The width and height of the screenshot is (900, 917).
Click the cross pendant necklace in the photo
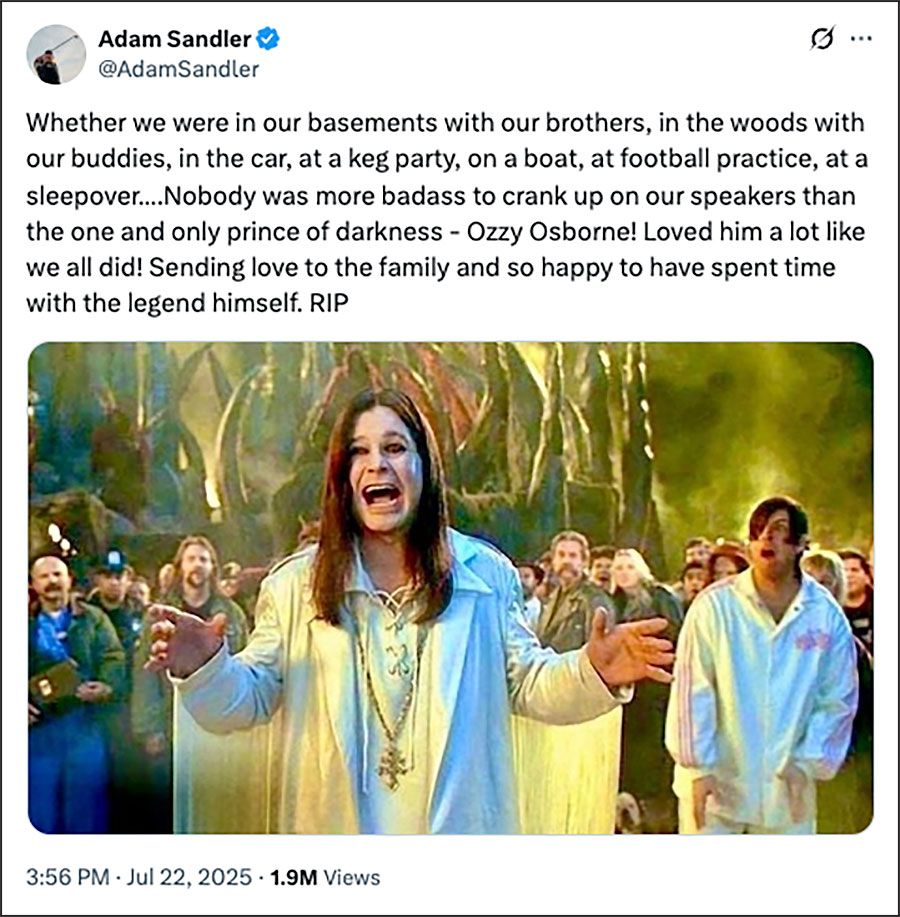click(392, 765)
